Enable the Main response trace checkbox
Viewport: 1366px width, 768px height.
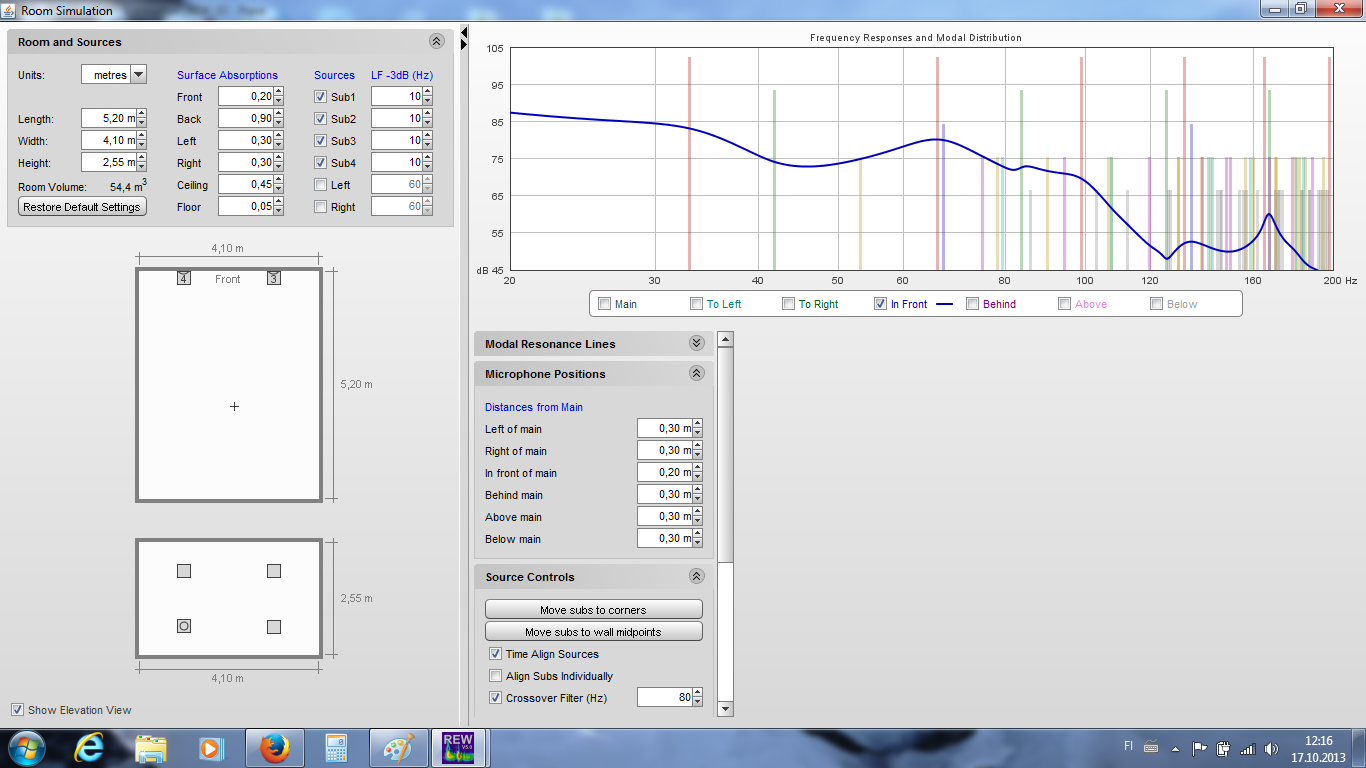[603, 304]
